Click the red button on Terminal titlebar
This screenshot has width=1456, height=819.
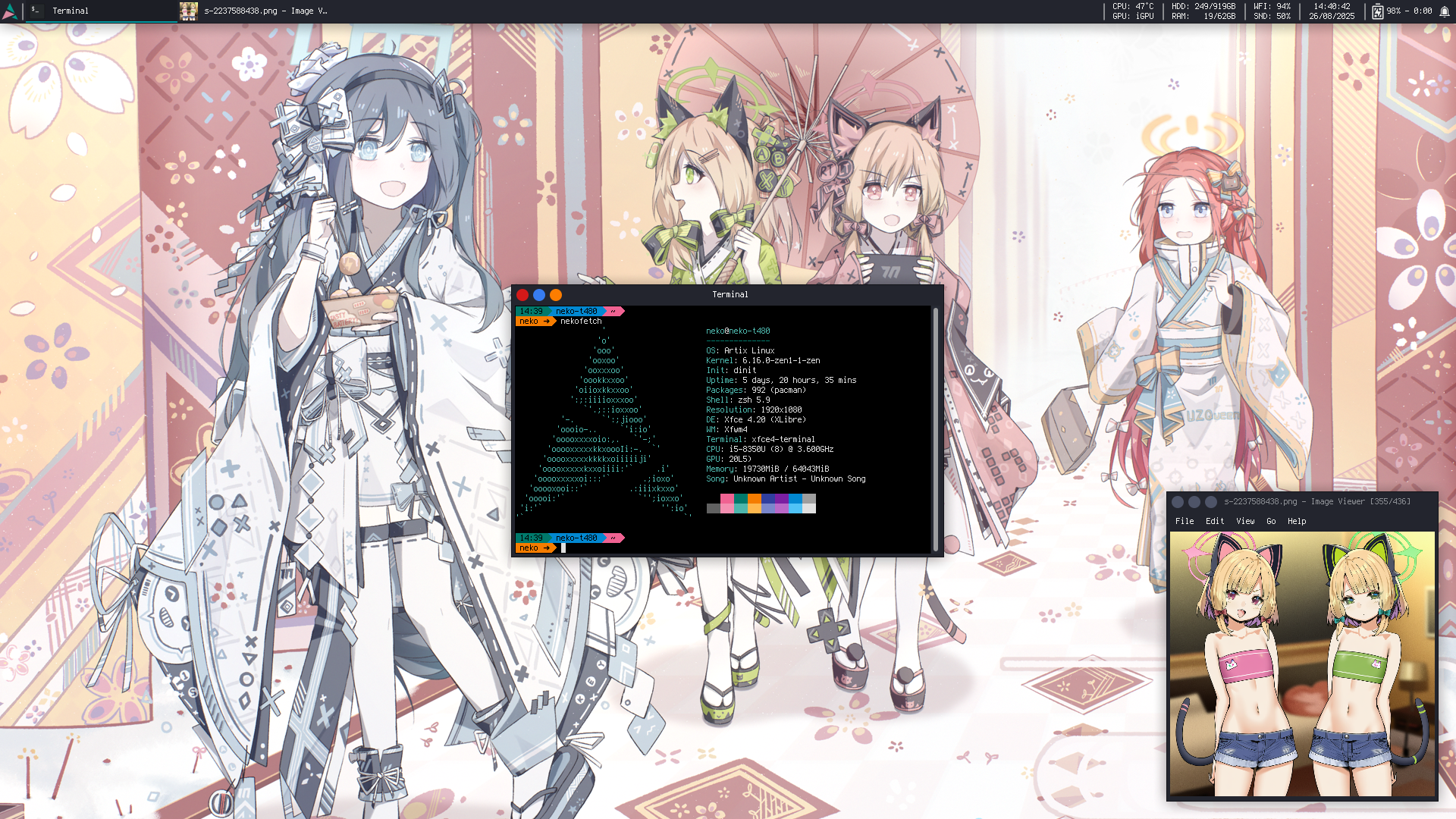coord(522,295)
